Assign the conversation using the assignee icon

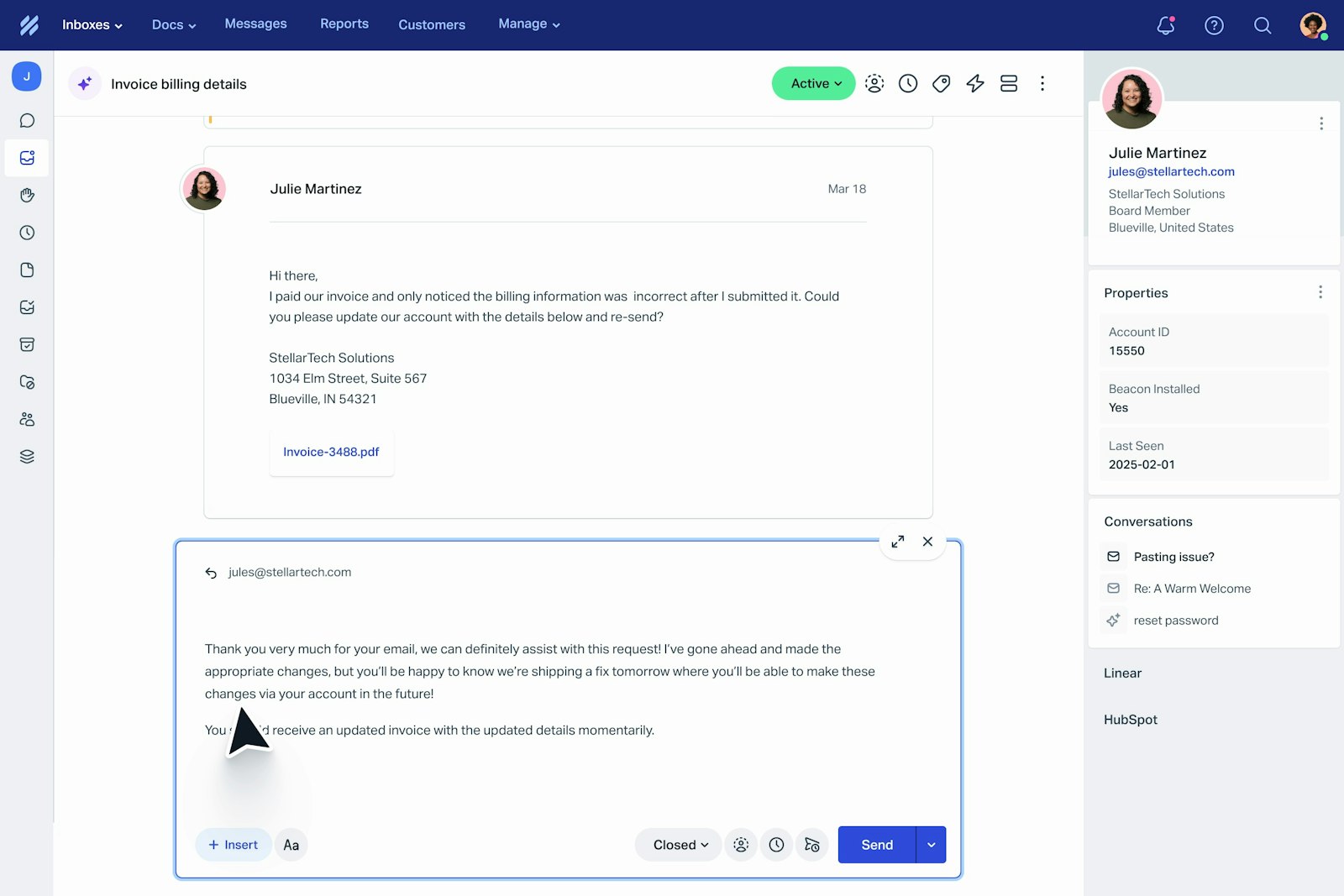[874, 83]
